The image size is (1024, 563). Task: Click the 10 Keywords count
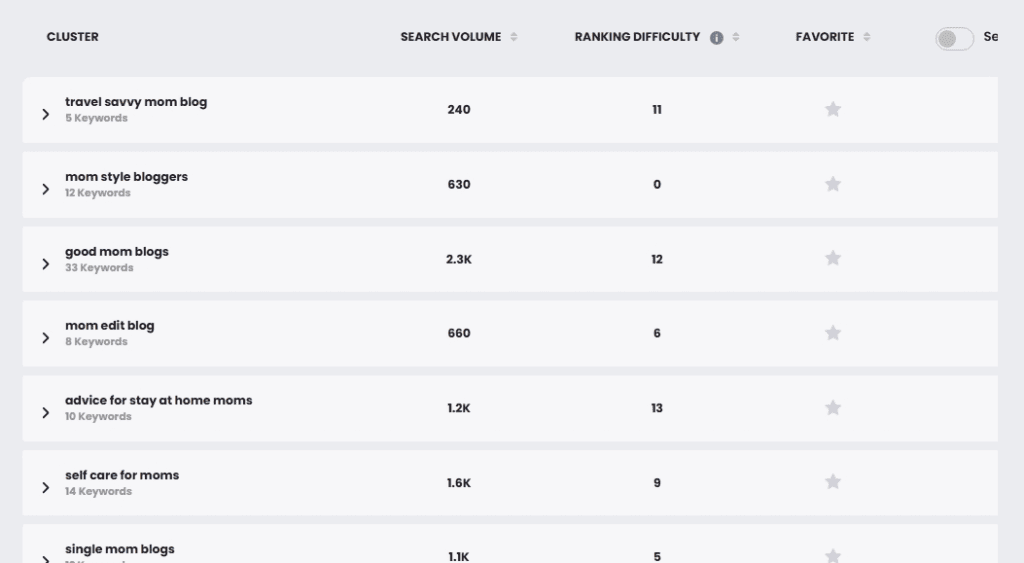[98, 417]
